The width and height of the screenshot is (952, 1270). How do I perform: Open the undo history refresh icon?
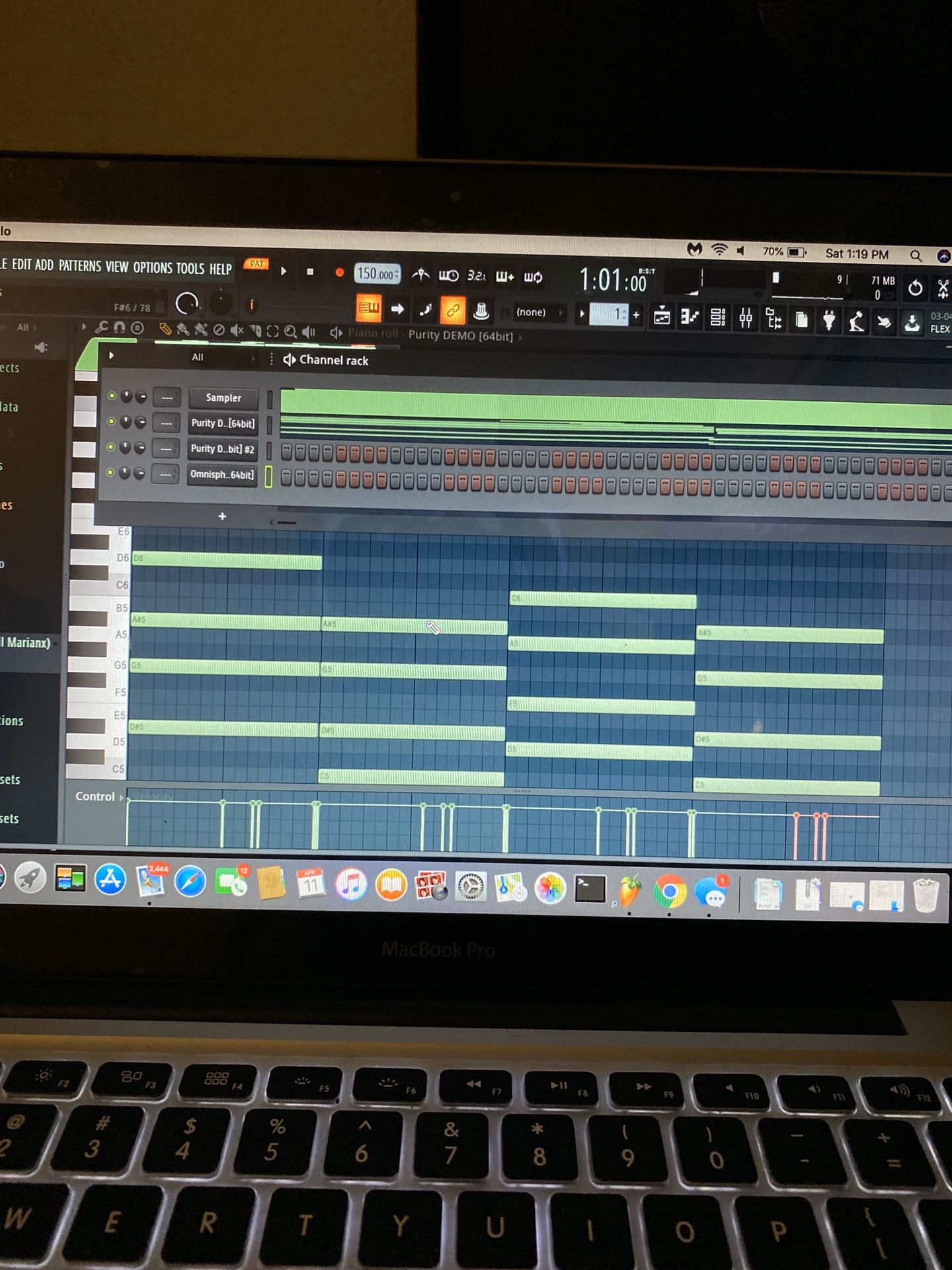click(915, 288)
